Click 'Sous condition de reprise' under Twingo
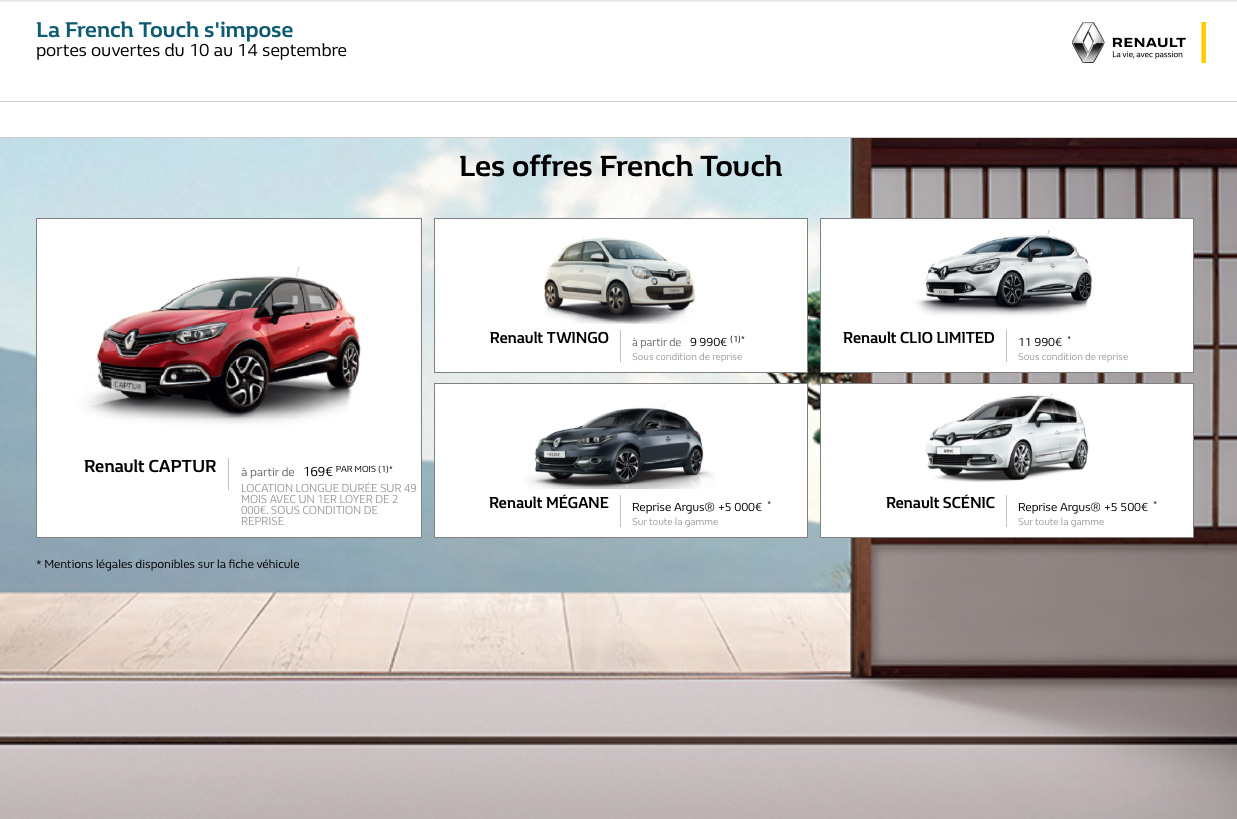Screen dimensions: 1237x819 tap(687, 357)
